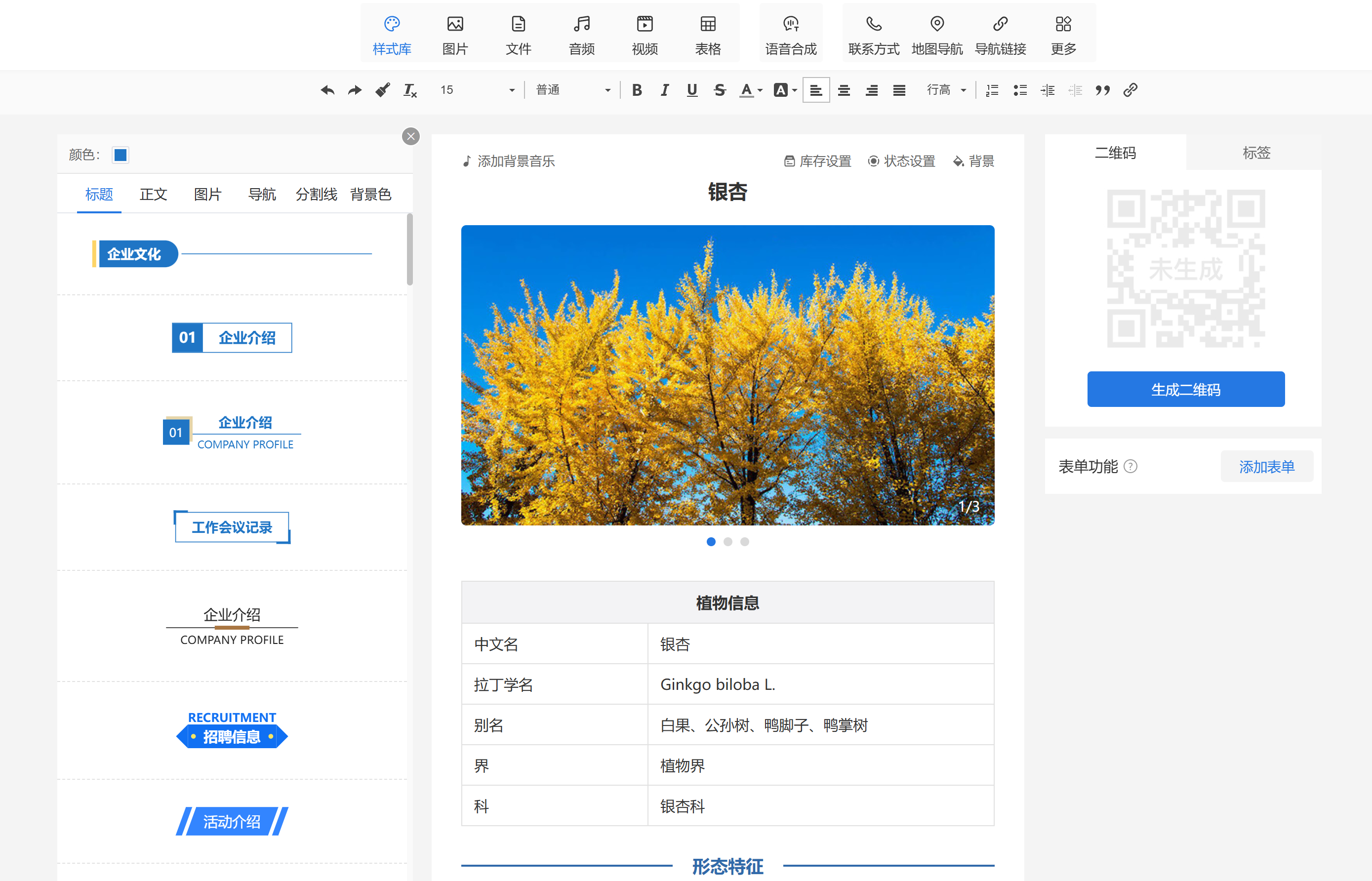Open the 地图导航 map navigation tool

pyautogui.click(x=936, y=35)
